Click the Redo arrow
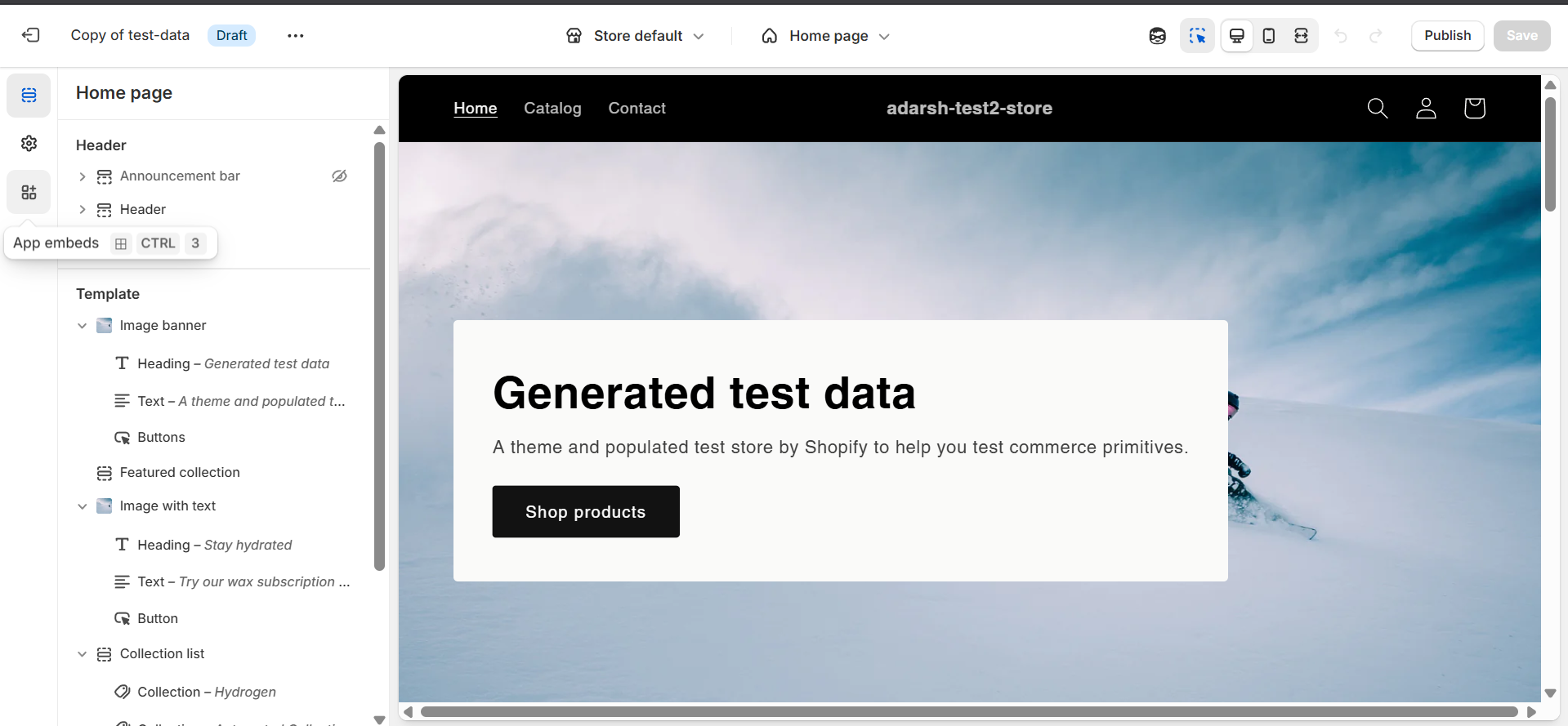Viewport: 1568px width, 726px height. (1376, 36)
